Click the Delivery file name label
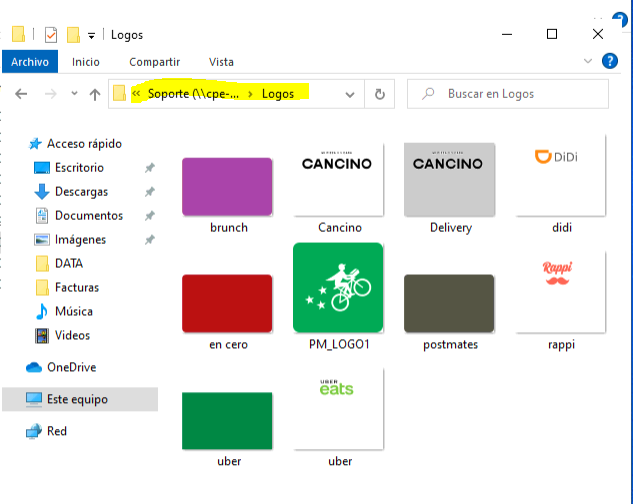633x504 pixels. click(x=451, y=227)
